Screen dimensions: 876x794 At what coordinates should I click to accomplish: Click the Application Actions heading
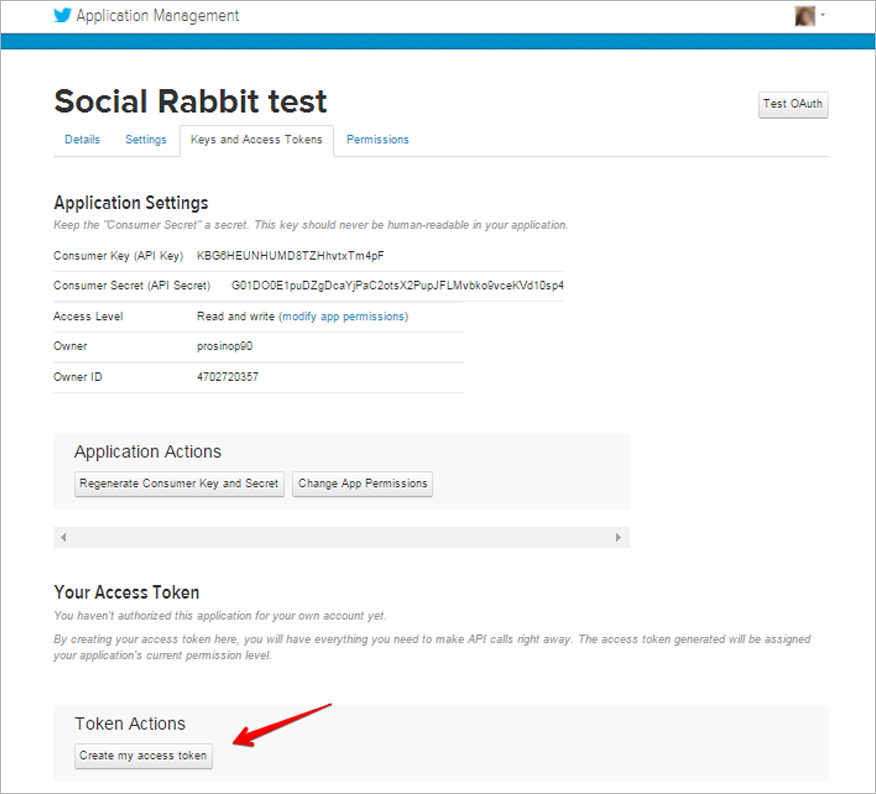tap(148, 451)
